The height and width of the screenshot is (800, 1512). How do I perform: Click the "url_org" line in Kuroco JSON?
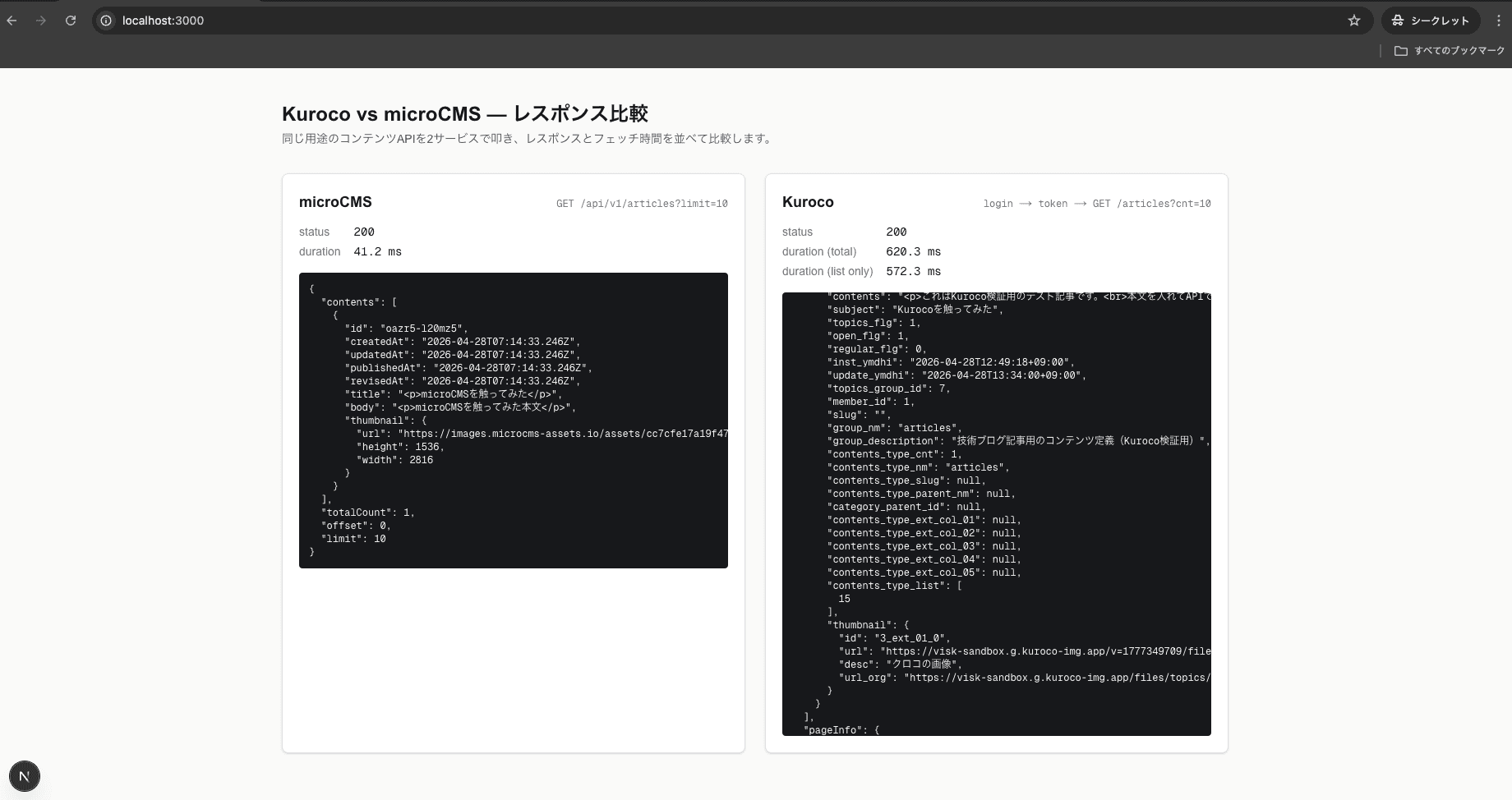pos(1025,678)
